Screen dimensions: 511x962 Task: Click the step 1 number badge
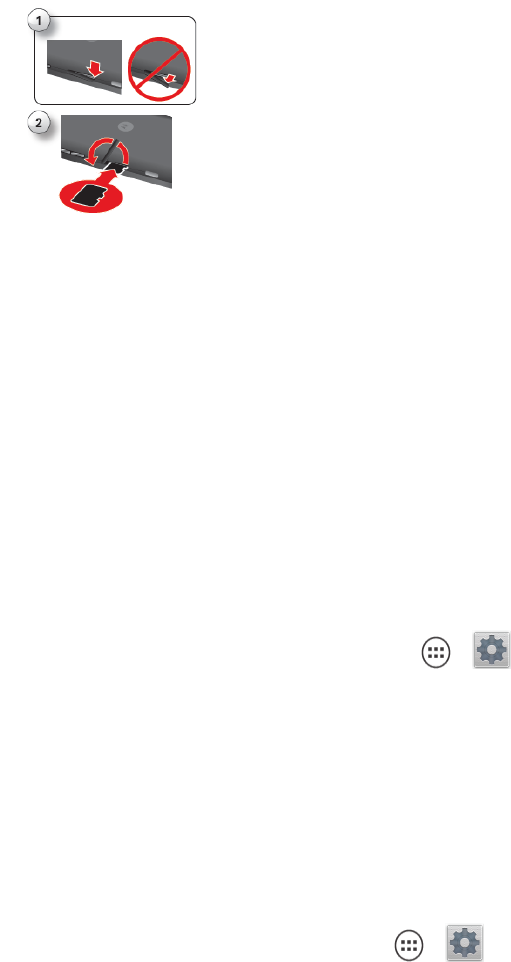[39, 21]
